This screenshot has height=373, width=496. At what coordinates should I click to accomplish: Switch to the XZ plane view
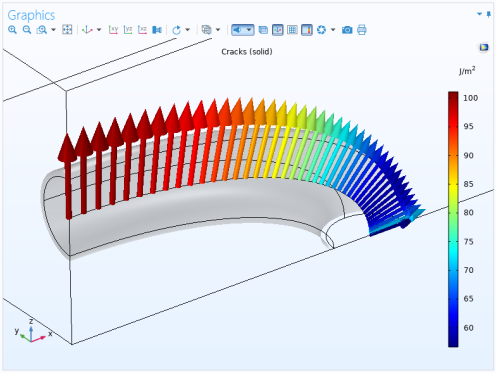click(142, 30)
